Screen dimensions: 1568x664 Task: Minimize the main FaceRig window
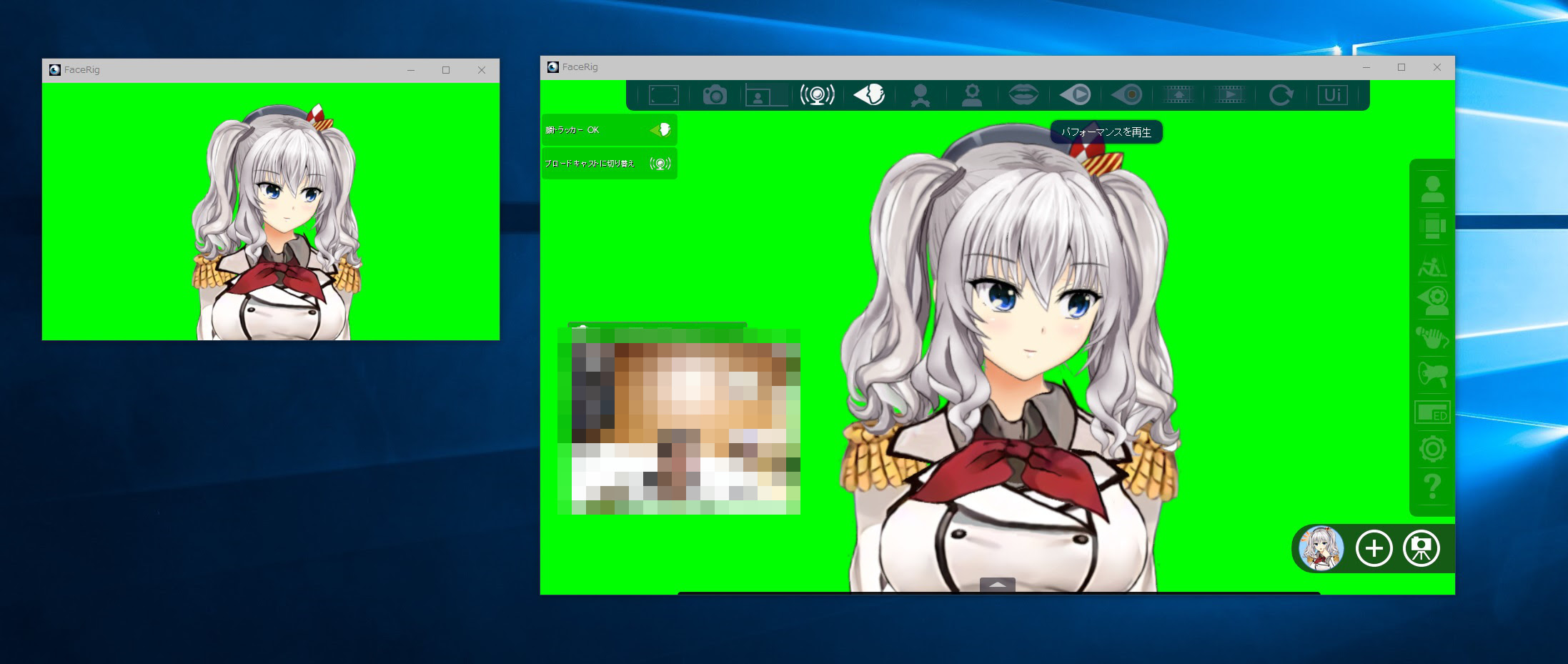(x=1366, y=67)
